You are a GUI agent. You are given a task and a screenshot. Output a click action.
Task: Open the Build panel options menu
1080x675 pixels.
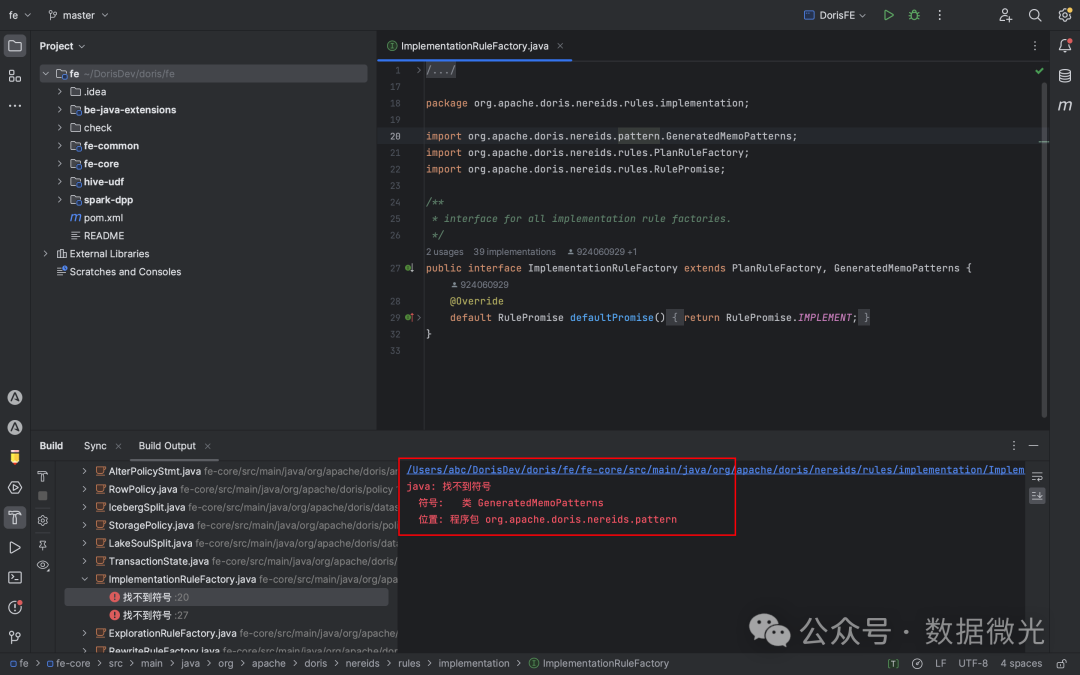point(1014,446)
